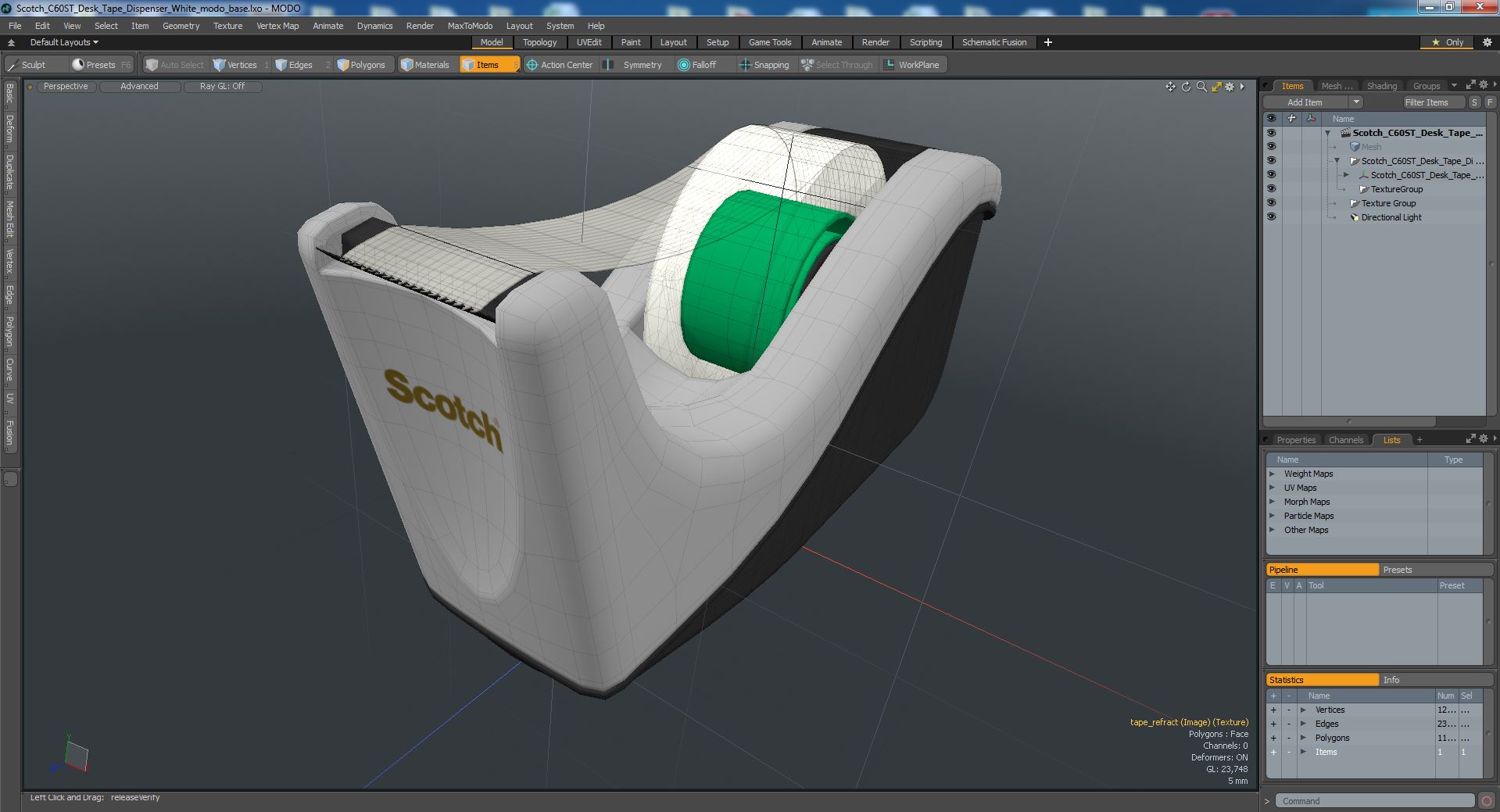
Task: Click the viewport pan/move control icon
Action: click(x=1170, y=87)
